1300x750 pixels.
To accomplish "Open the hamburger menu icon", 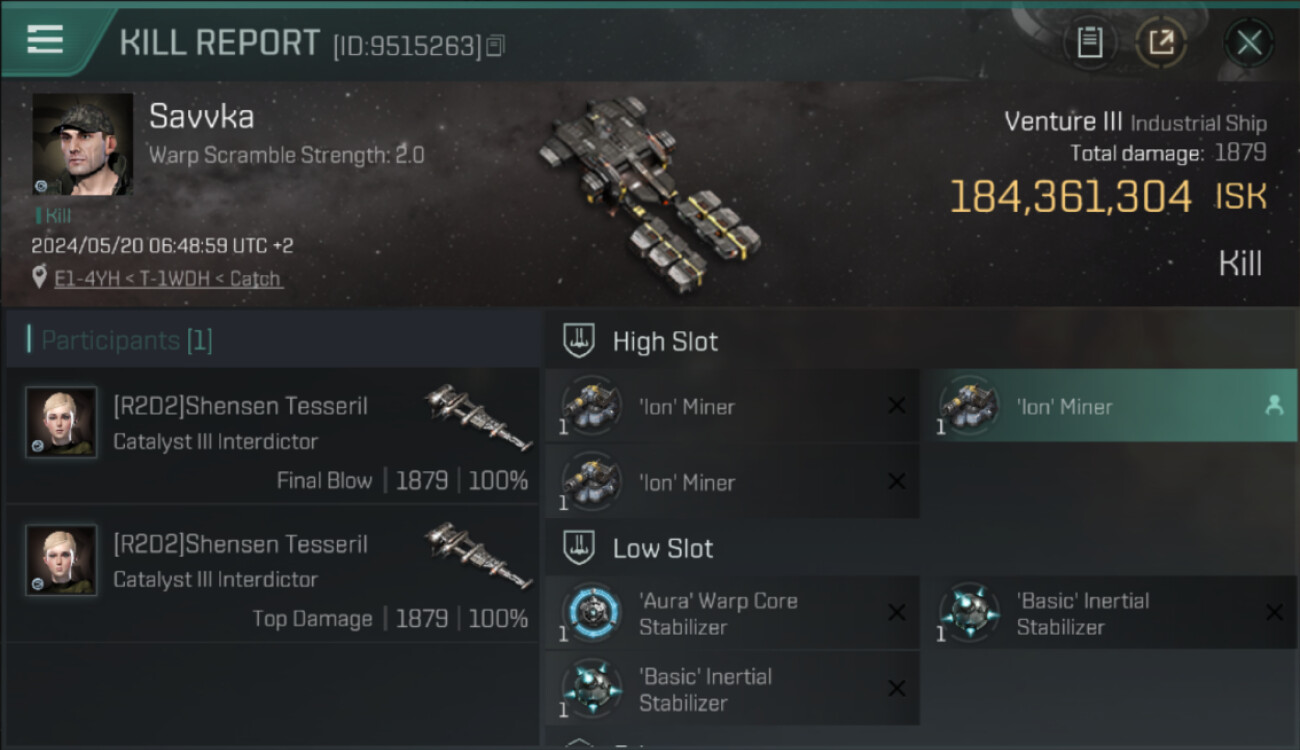I will tap(45, 40).
